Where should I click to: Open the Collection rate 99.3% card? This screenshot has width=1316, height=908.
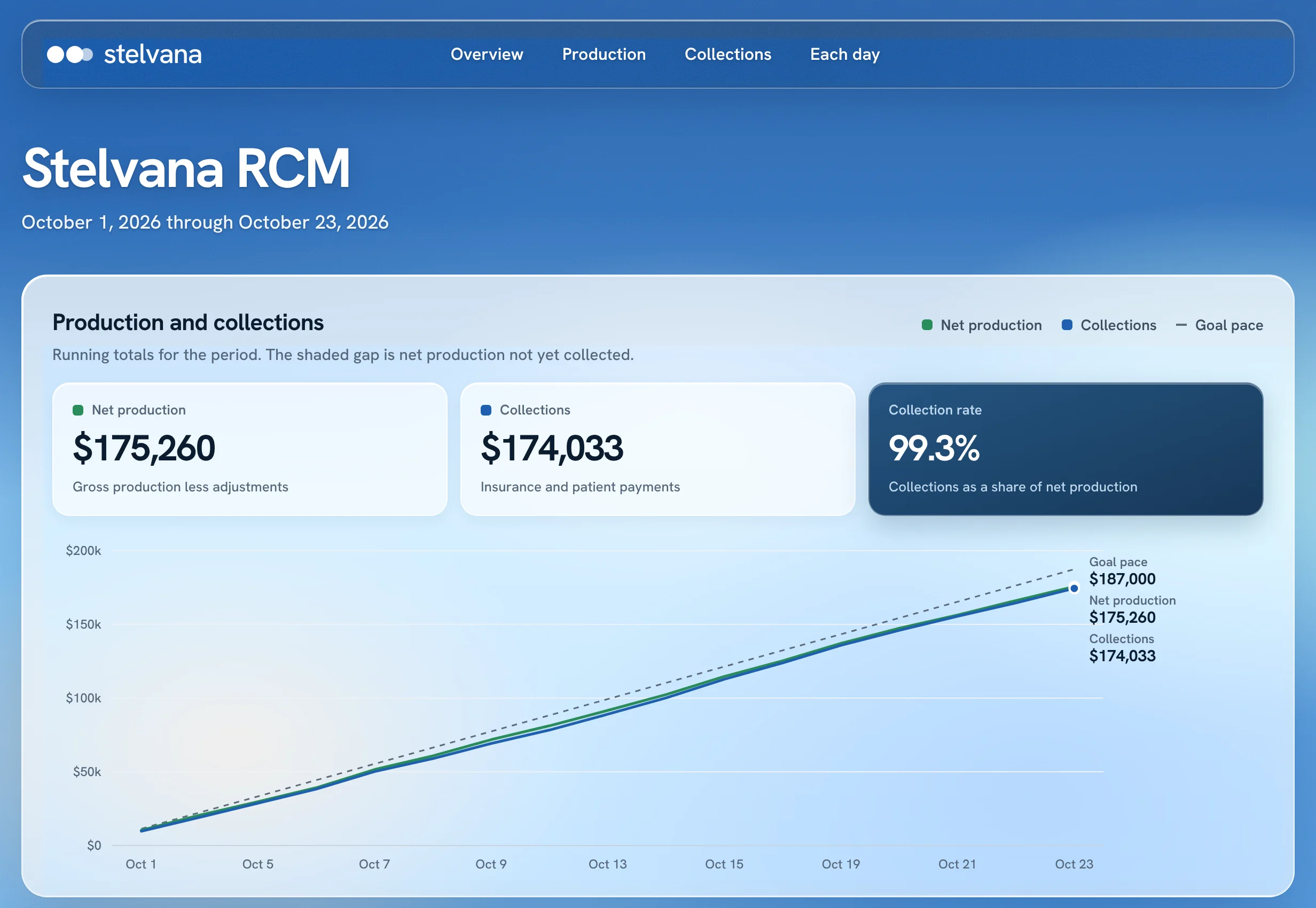click(1066, 449)
